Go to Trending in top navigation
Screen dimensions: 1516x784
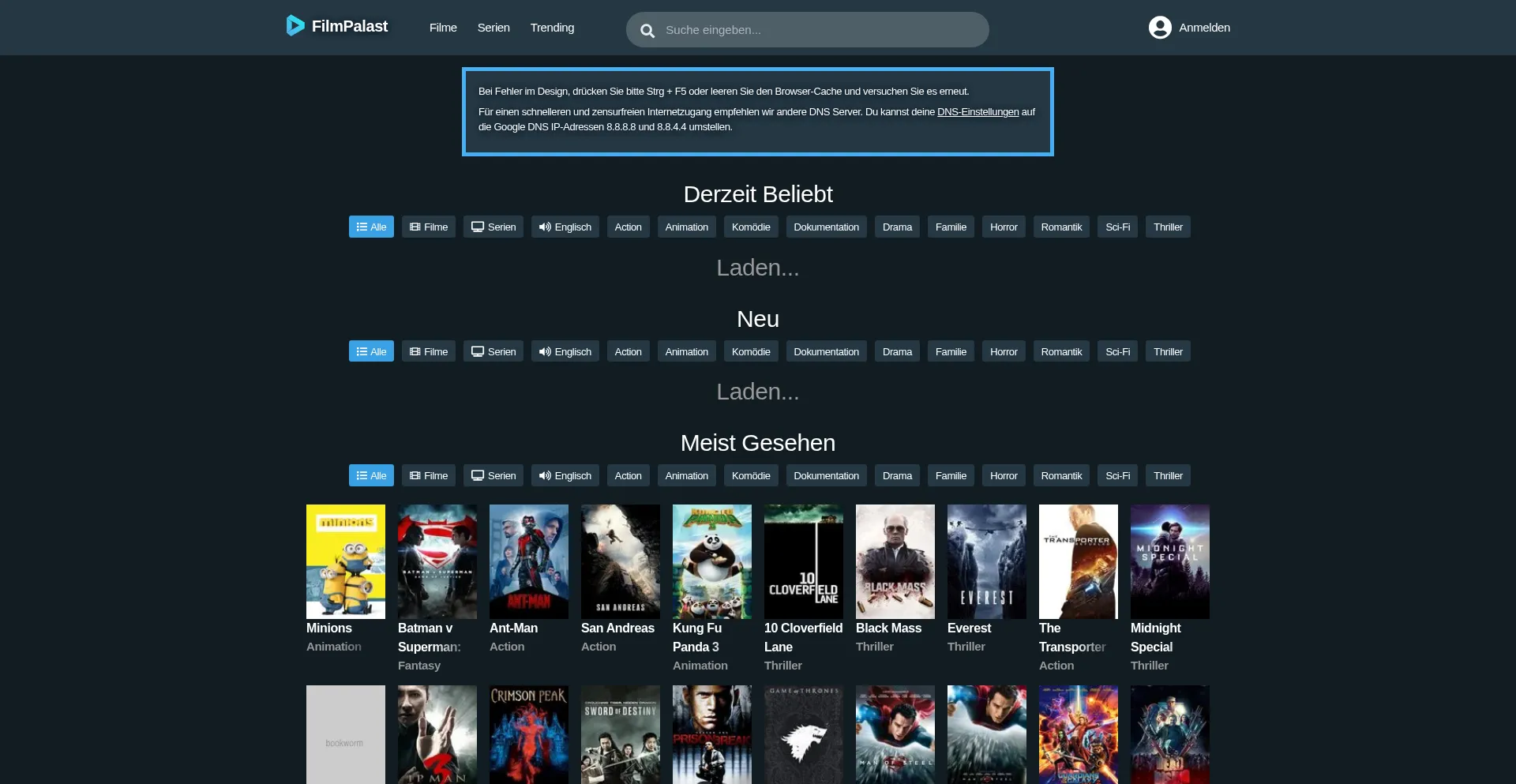coord(552,28)
